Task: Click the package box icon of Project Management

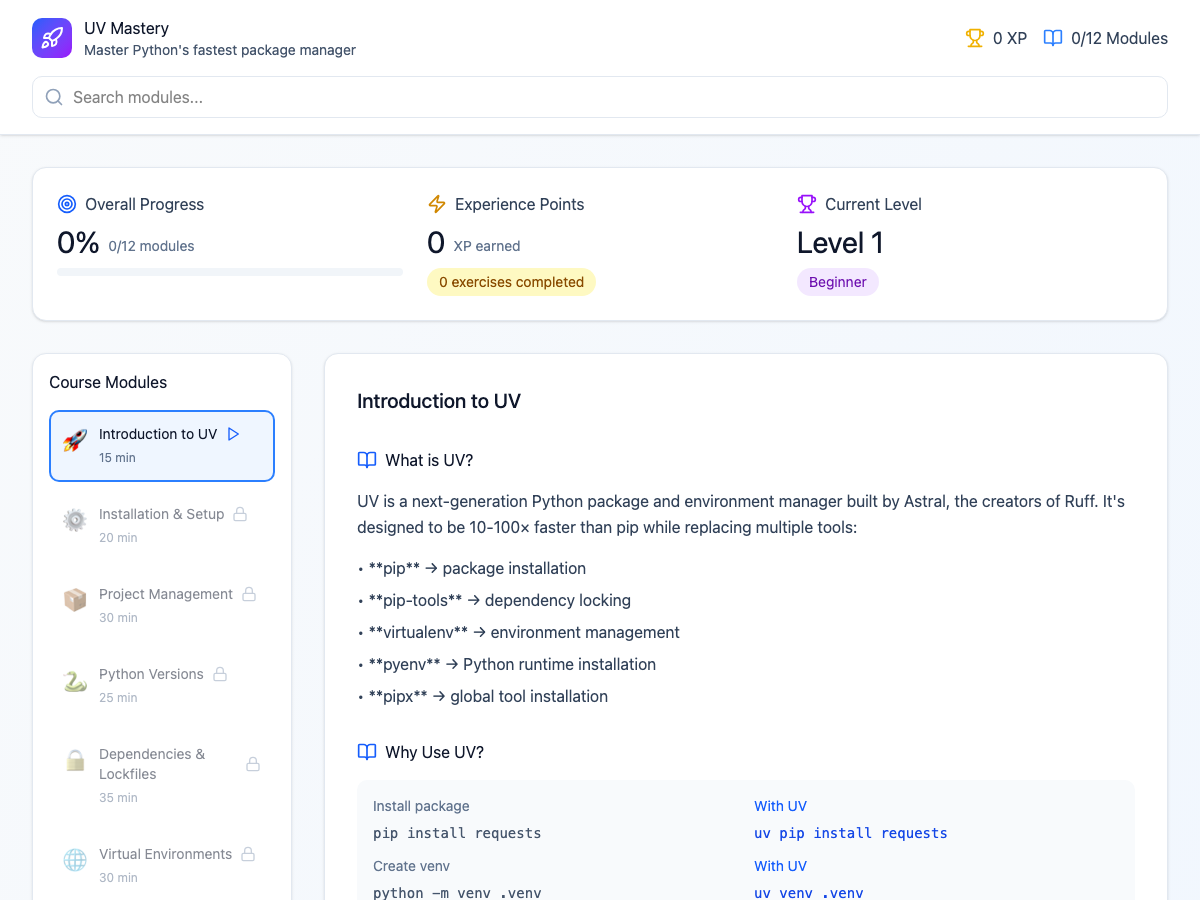Action: (75, 601)
